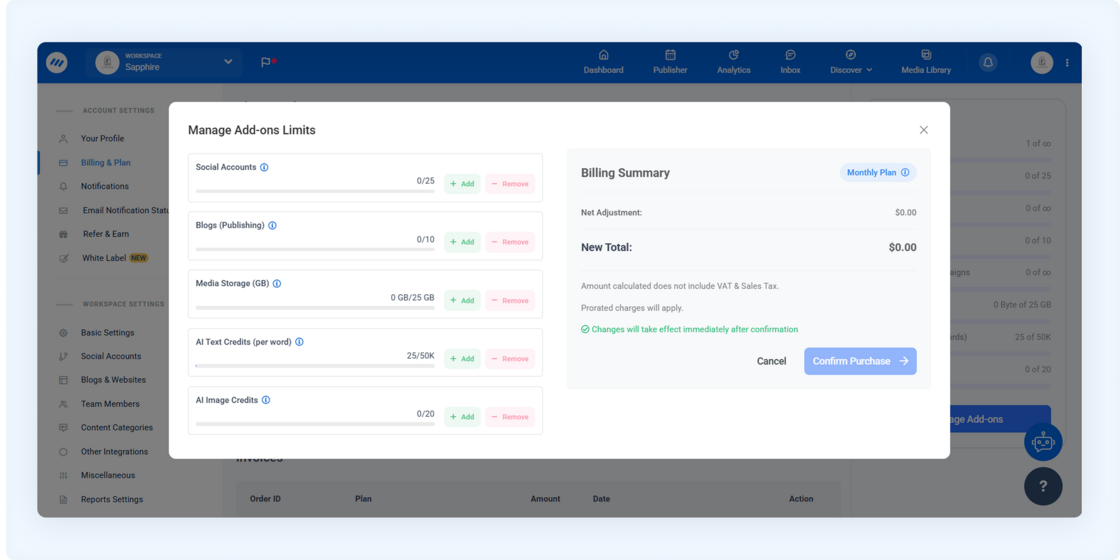This screenshot has height=560, width=1120.
Task: Open the Publisher tab
Action: pyautogui.click(x=670, y=63)
